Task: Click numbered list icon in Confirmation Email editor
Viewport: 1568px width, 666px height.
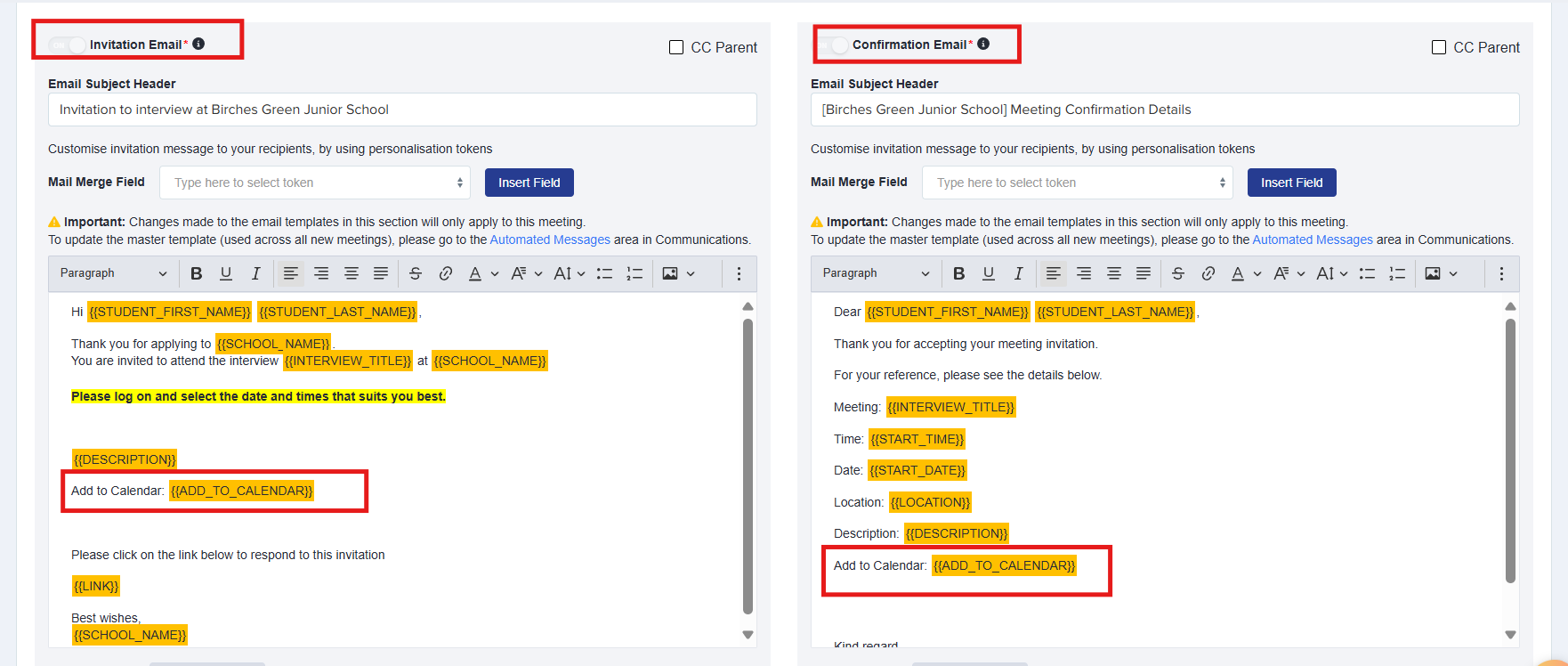Action: coord(1397,273)
